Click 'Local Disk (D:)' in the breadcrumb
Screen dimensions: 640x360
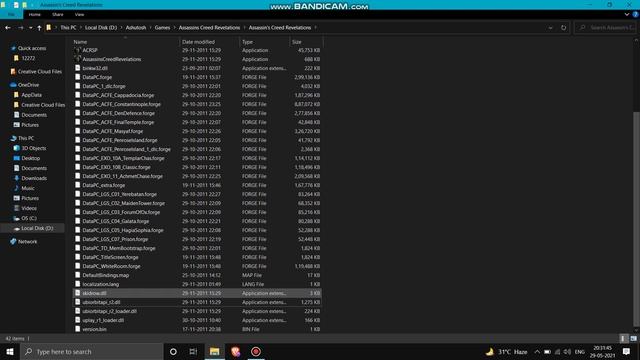point(101,28)
